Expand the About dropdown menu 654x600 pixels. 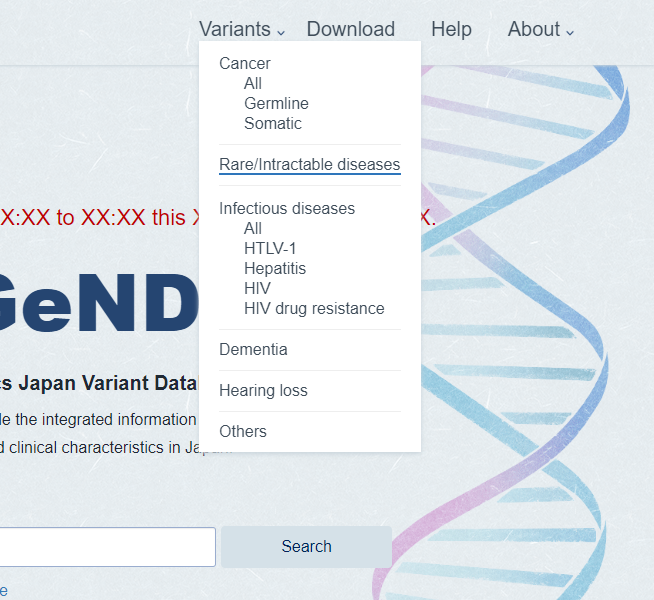coord(541,30)
